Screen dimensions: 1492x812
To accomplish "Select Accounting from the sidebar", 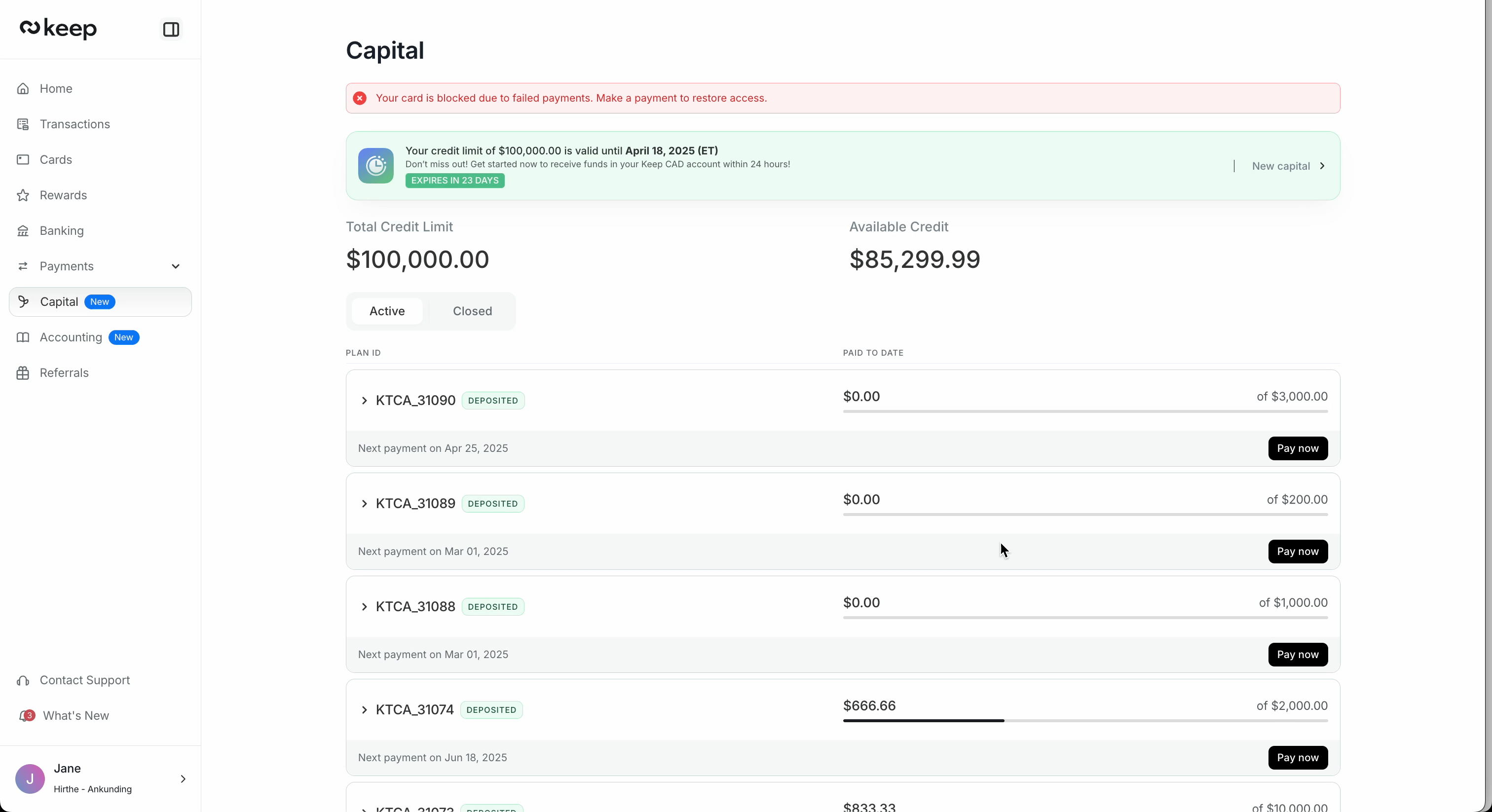I will coord(71,337).
